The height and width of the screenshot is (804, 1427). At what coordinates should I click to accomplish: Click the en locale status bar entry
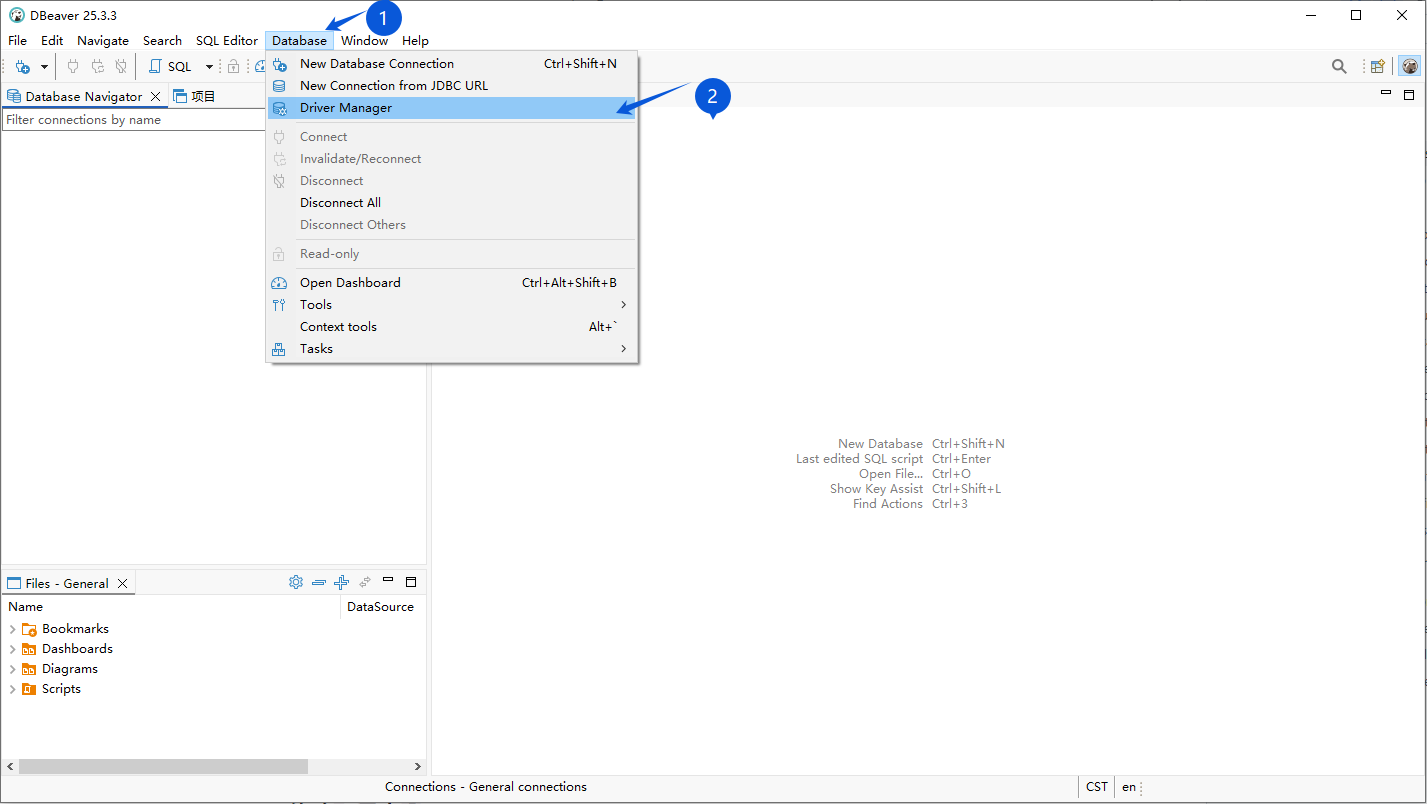point(1129,787)
